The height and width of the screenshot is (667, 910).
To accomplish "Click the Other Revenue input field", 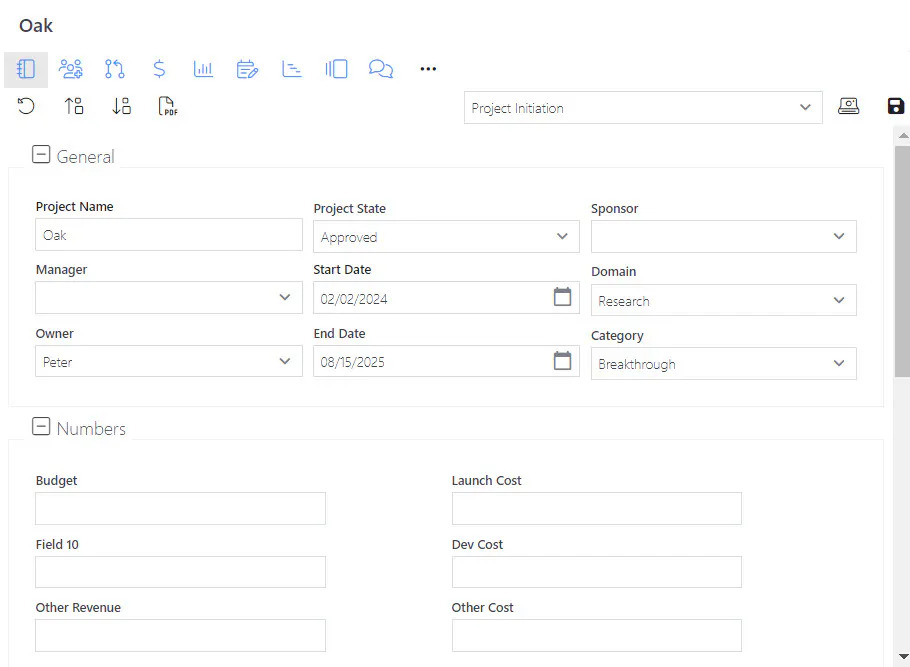I will pos(180,635).
